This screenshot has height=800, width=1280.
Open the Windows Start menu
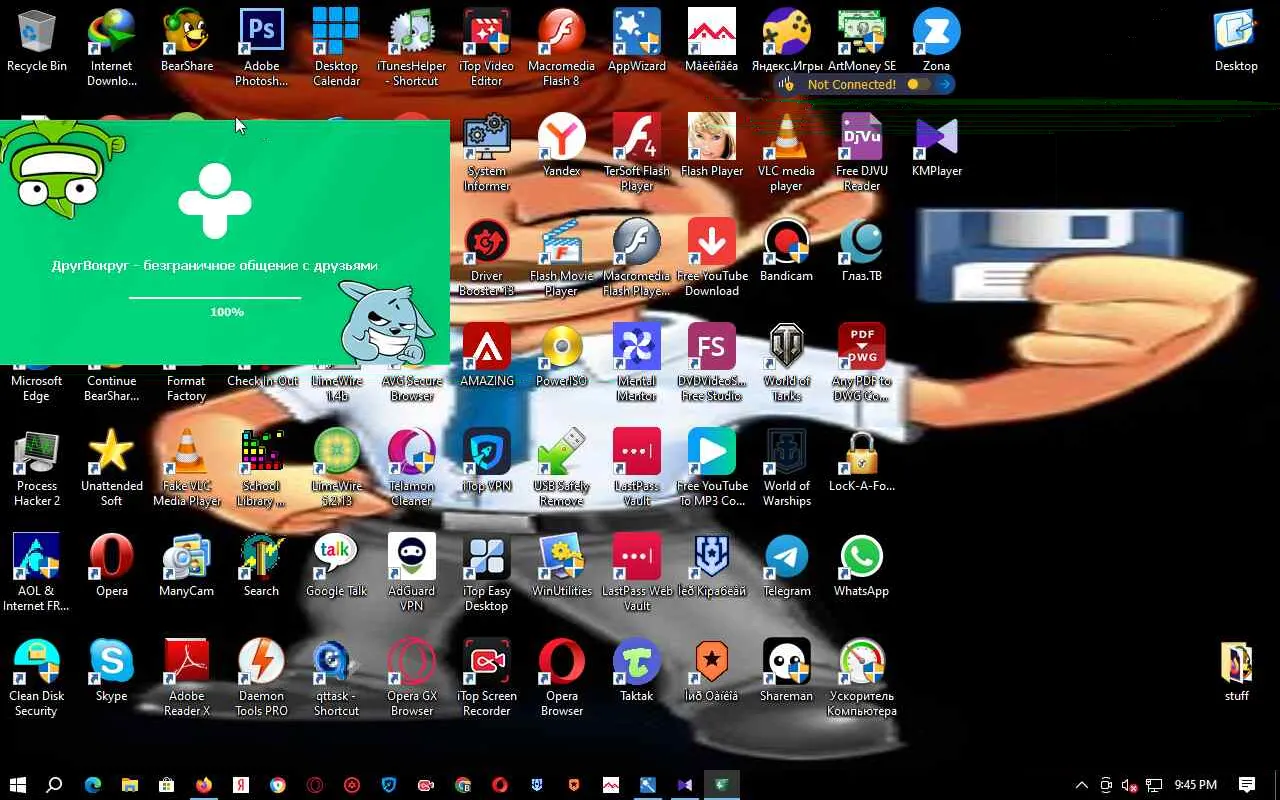coord(17,785)
